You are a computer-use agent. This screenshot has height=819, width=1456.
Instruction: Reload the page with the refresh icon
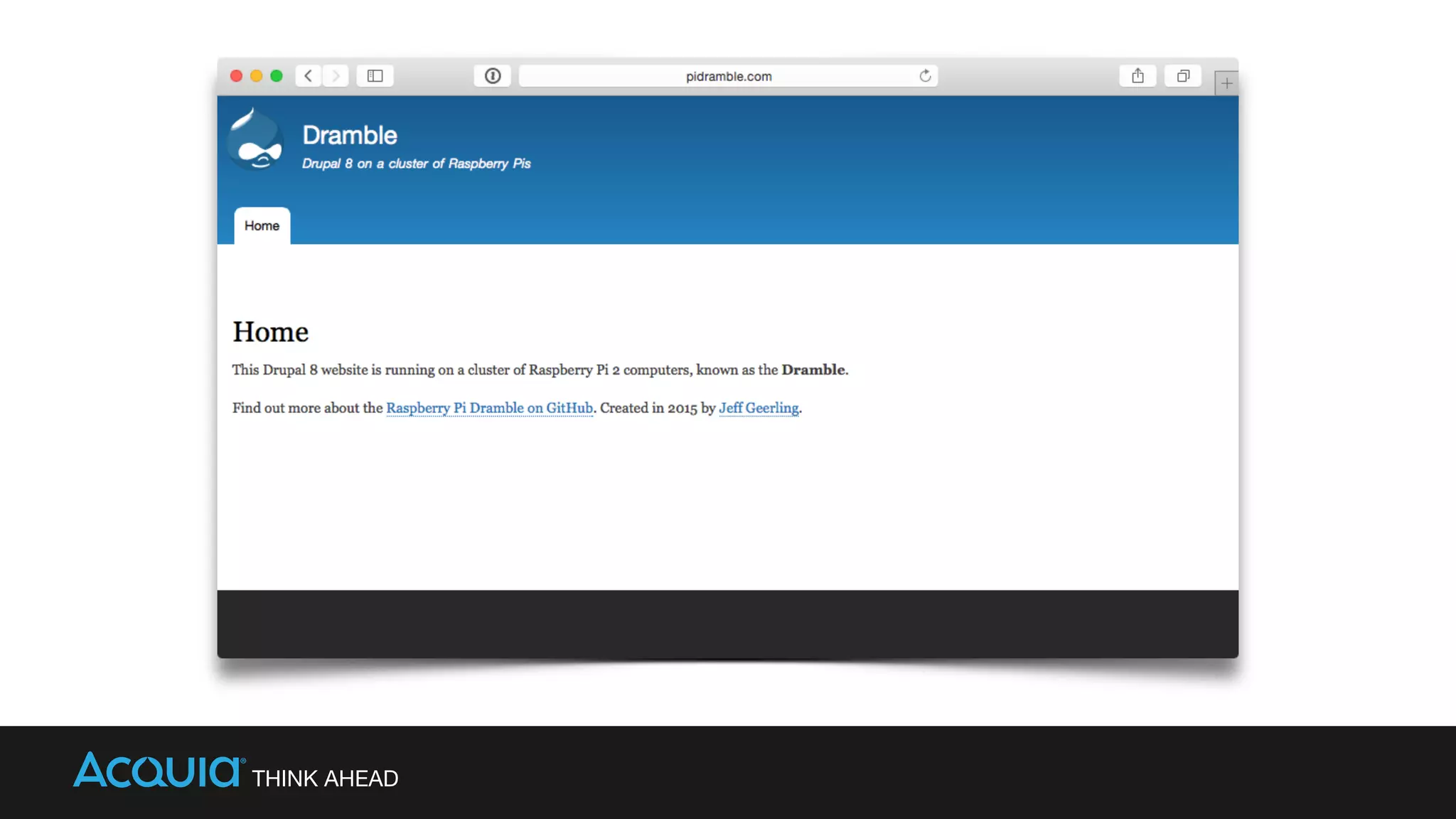(925, 76)
